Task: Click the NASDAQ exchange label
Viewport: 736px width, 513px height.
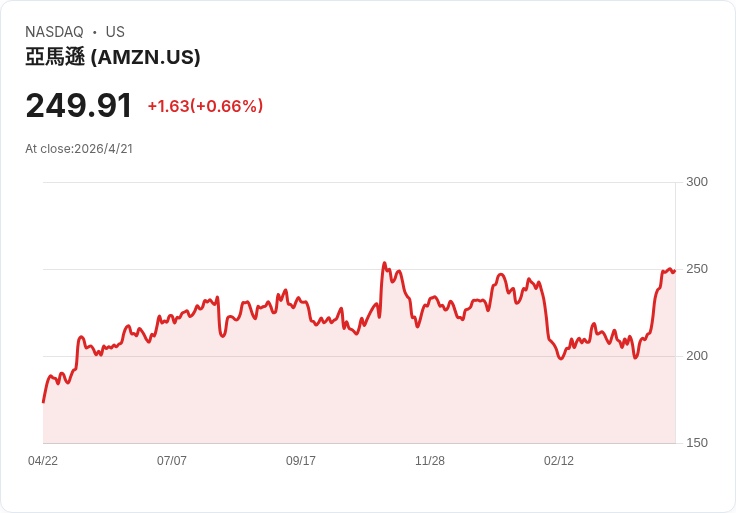Action: [x=54, y=32]
